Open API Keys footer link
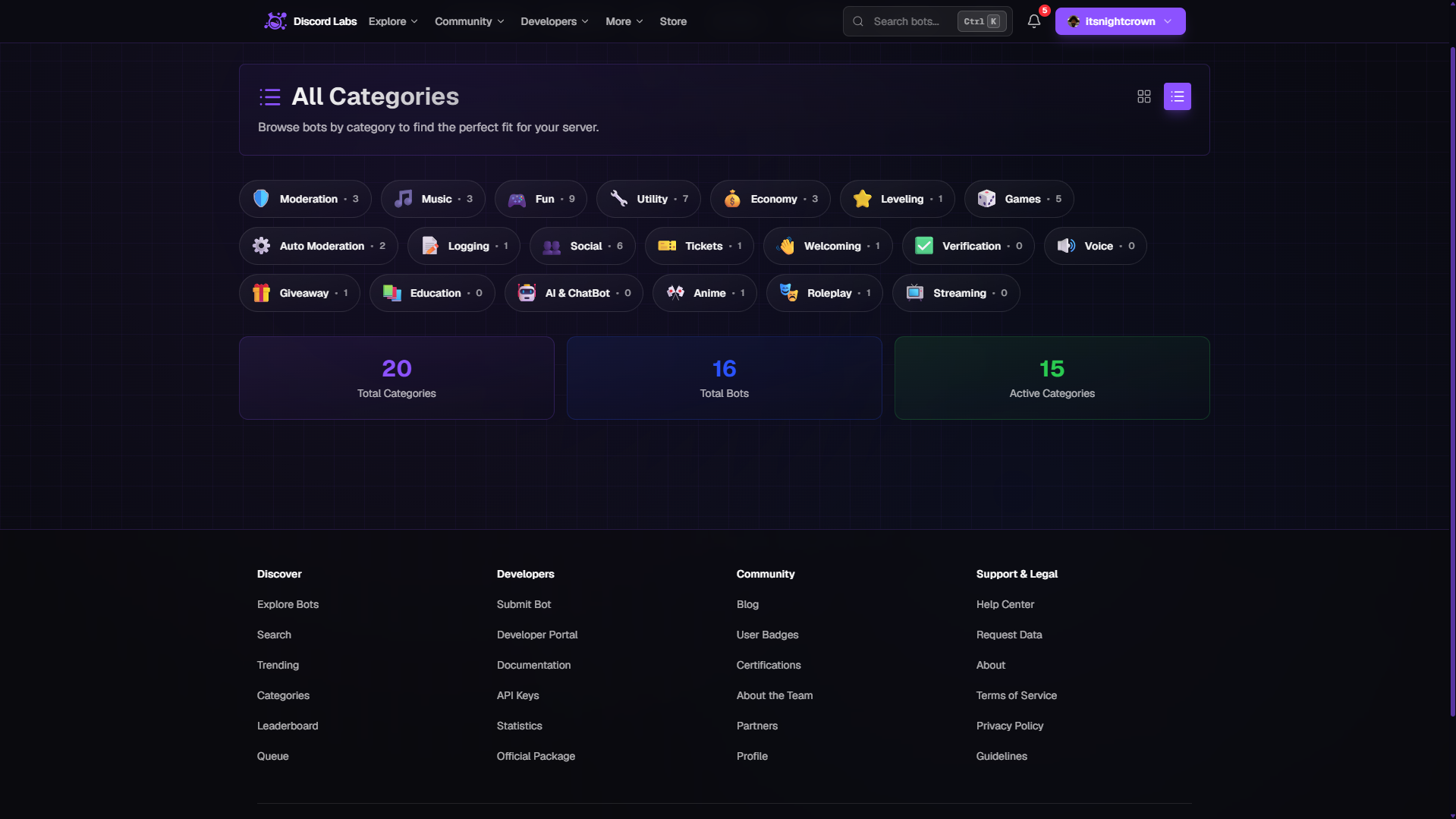1456x819 pixels. (x=517, y=695)
